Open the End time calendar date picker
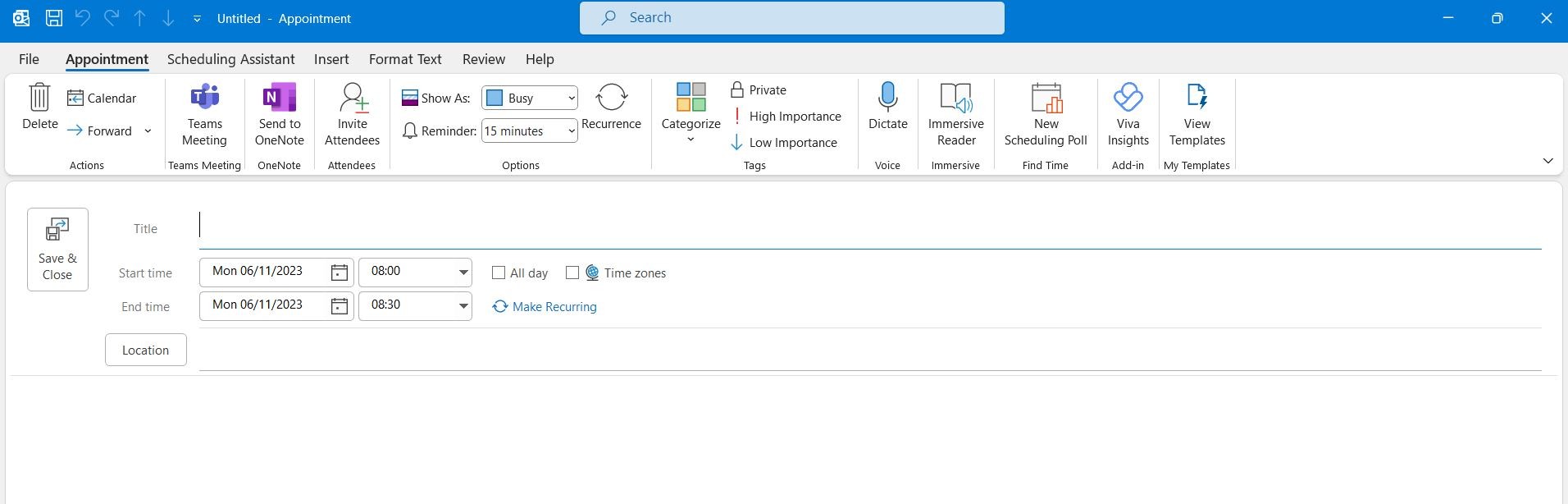The height and width of the screenshot is (504, 1568). coord(340,306)
